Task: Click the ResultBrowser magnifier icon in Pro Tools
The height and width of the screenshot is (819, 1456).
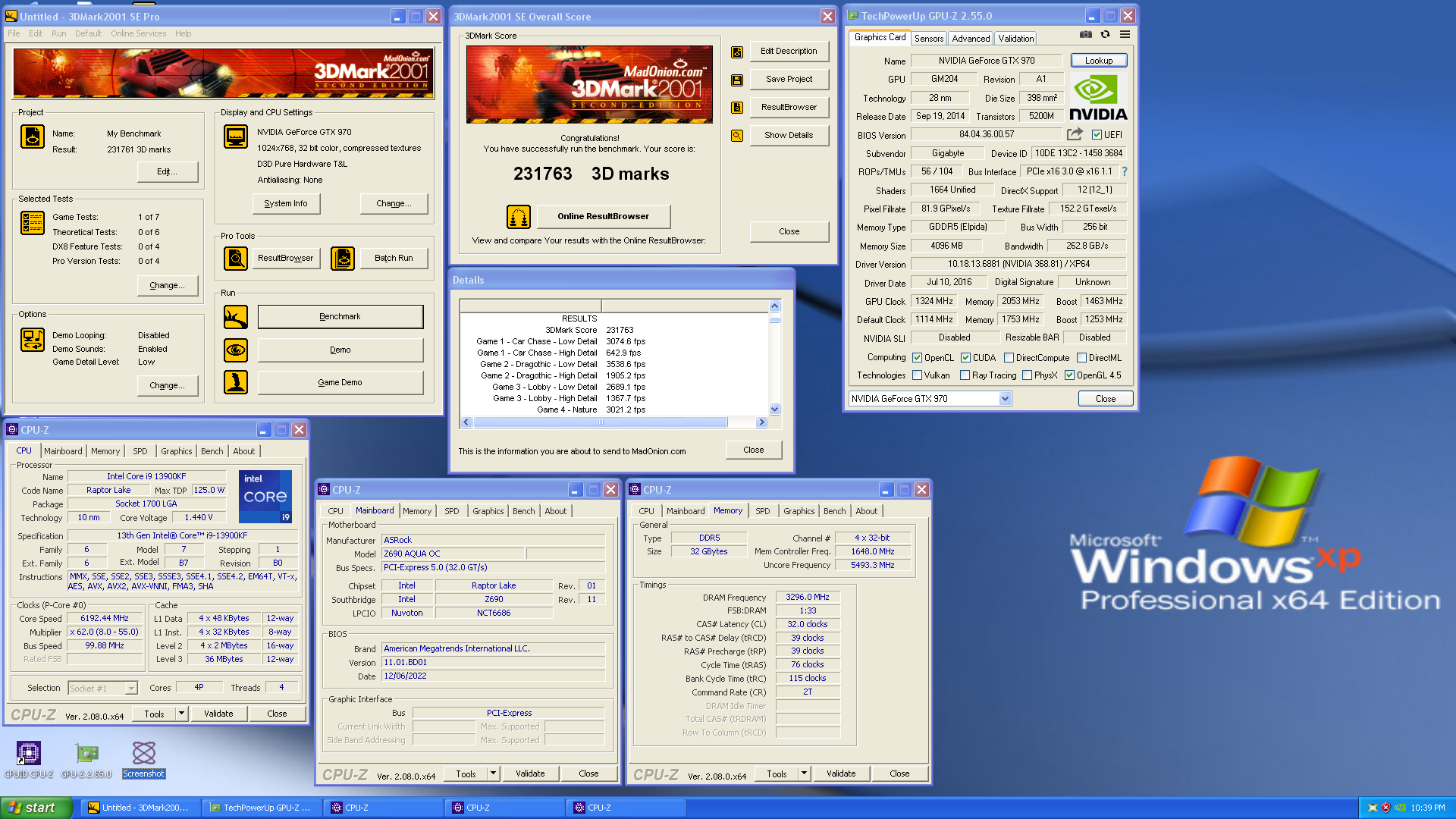Action: tap(236, 259)
